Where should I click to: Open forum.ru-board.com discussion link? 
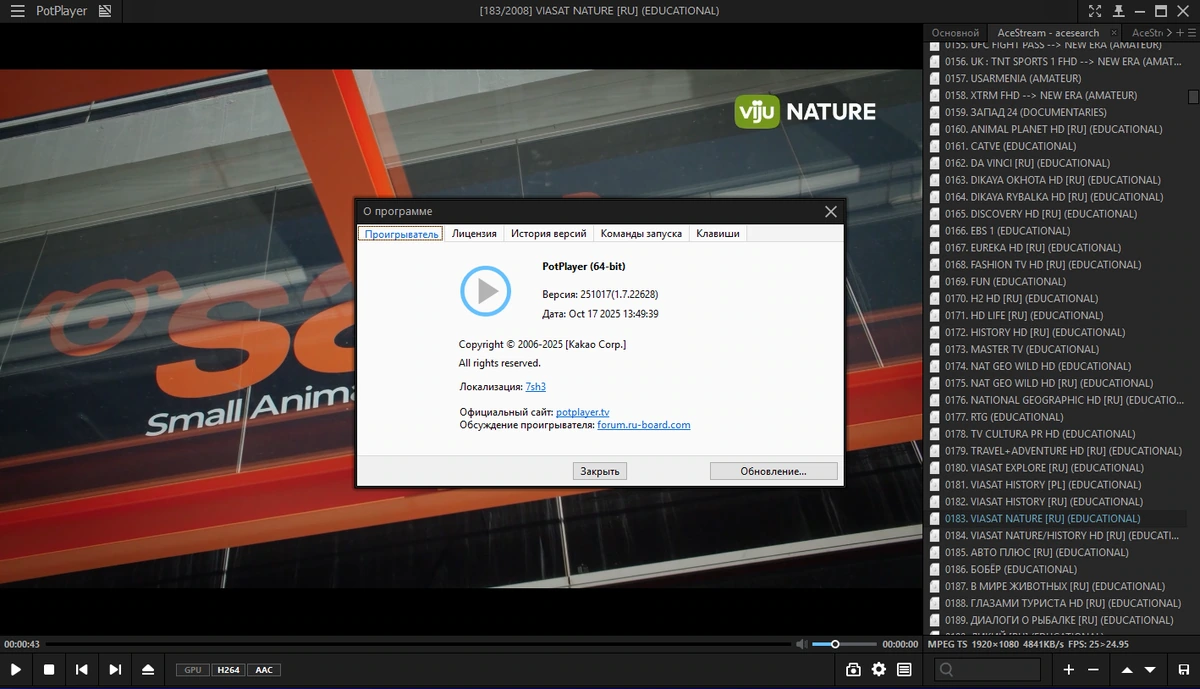pyautogui.click(x=644, y=425)
